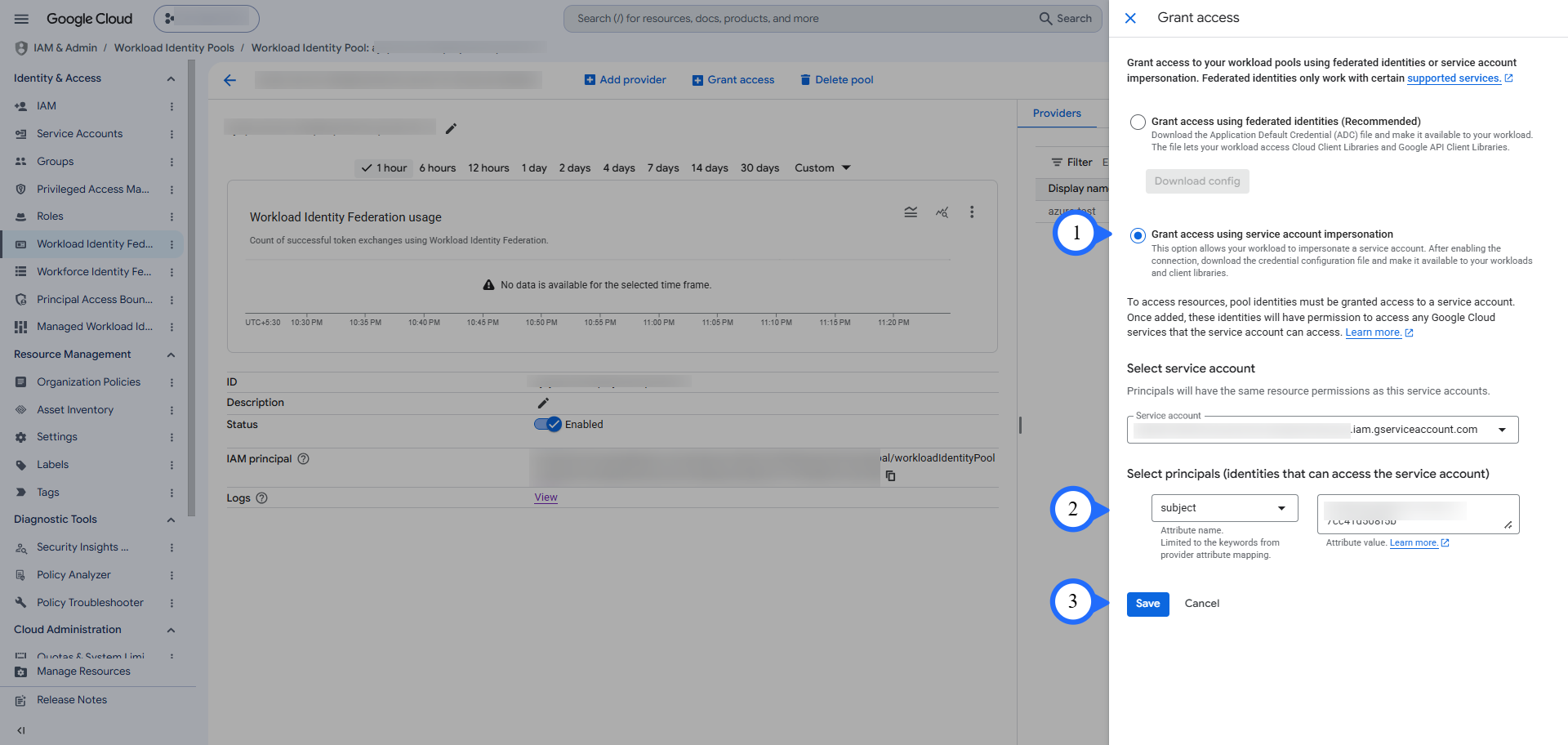The height and width of the screenshot is (745, 1568).
Task: Click the Policy Analyzer icon
Action: point(21,575)
